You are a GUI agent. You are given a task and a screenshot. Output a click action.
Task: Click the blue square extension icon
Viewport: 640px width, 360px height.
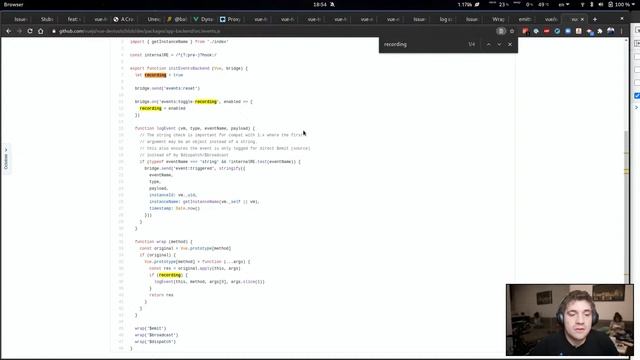(568, 31)
